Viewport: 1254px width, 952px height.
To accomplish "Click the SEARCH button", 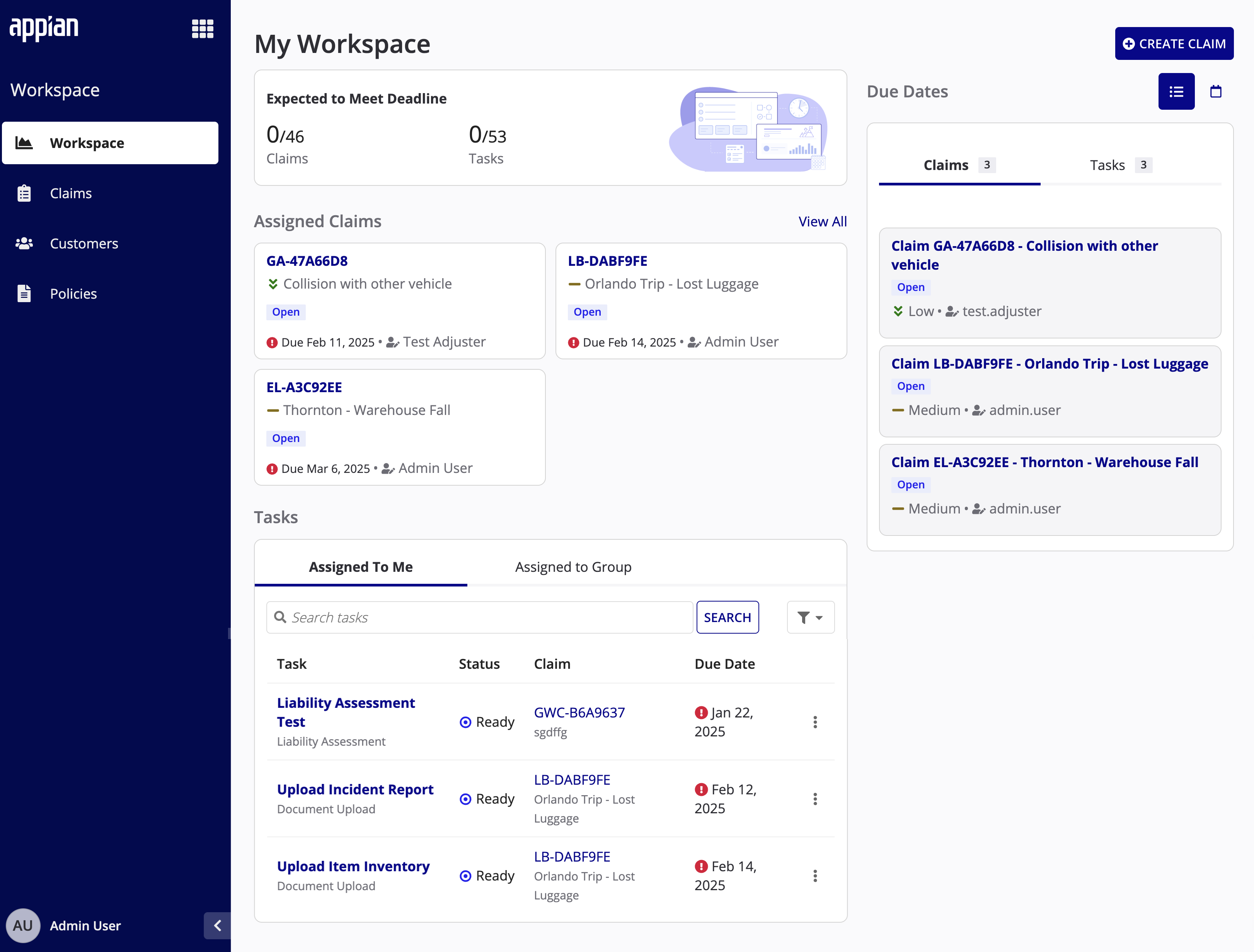I will [x=728, y=617].
